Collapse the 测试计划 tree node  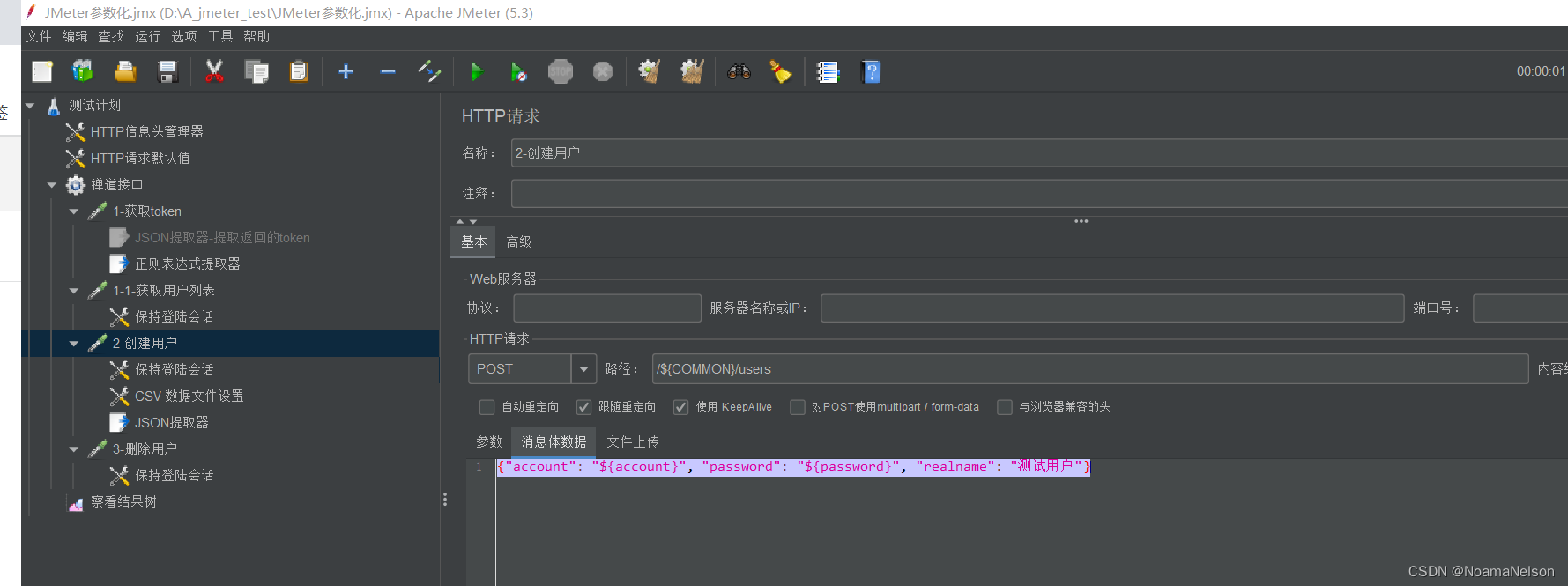pos(30,106)
